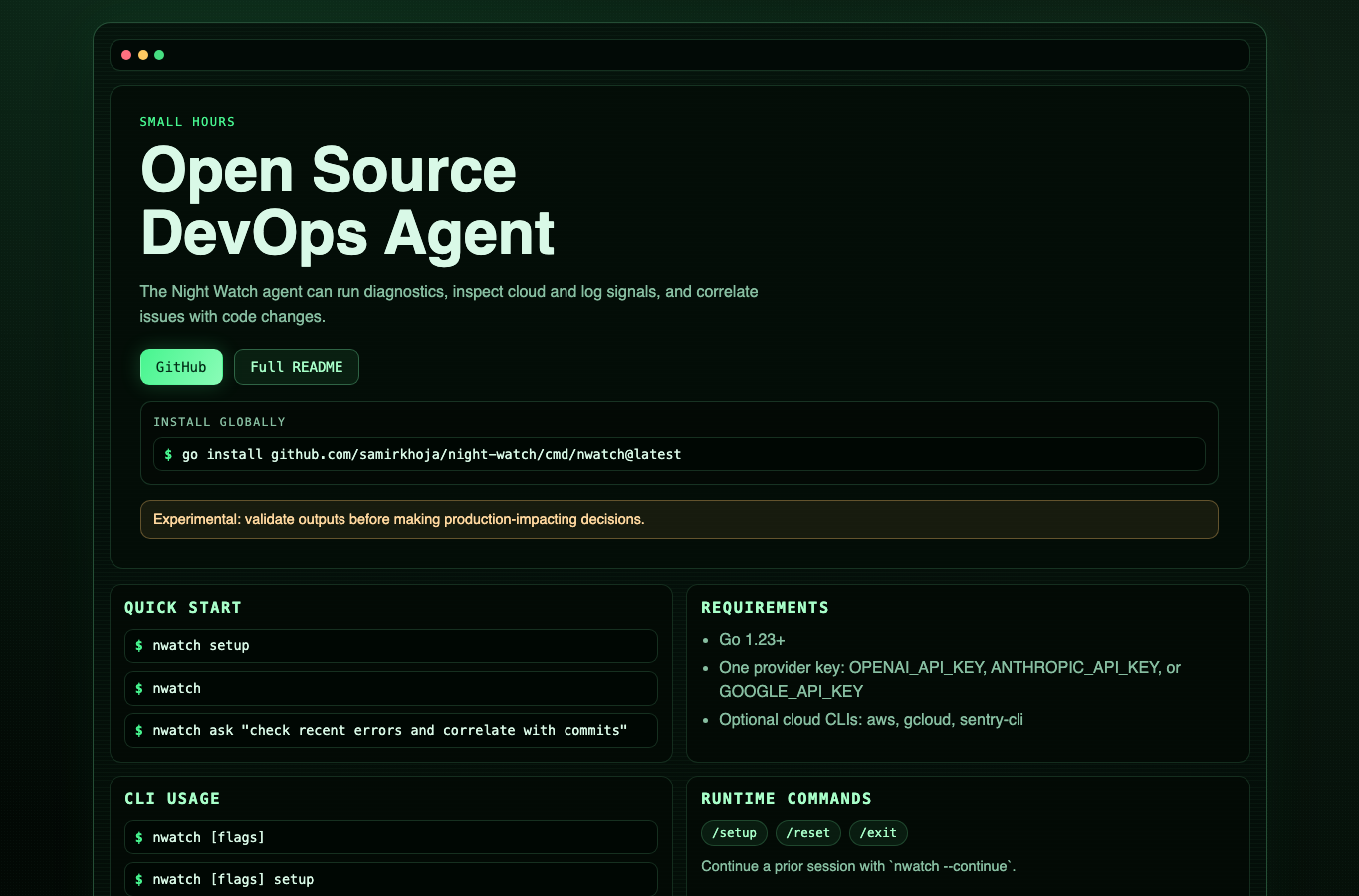Click the Experimental warning banner
Image resolution: width=1359 pixels, height=896 pixels.
pyautogui.click(x=679, y=519)
